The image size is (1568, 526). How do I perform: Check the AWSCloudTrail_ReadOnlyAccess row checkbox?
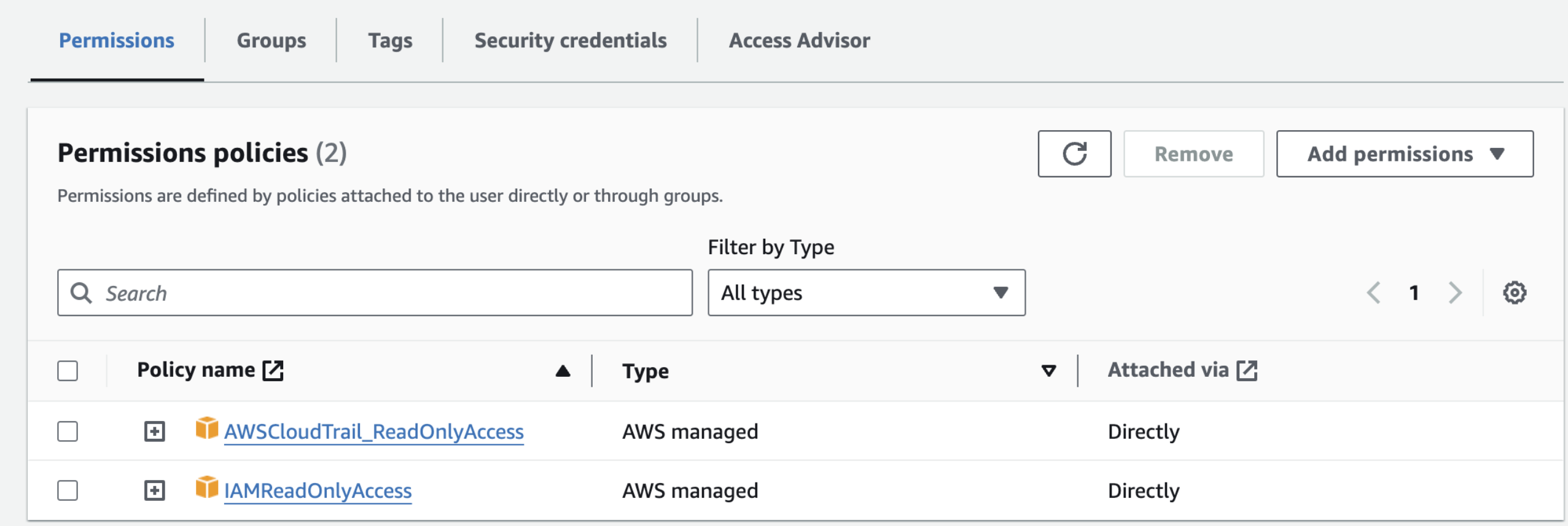(x=68, y=431)
